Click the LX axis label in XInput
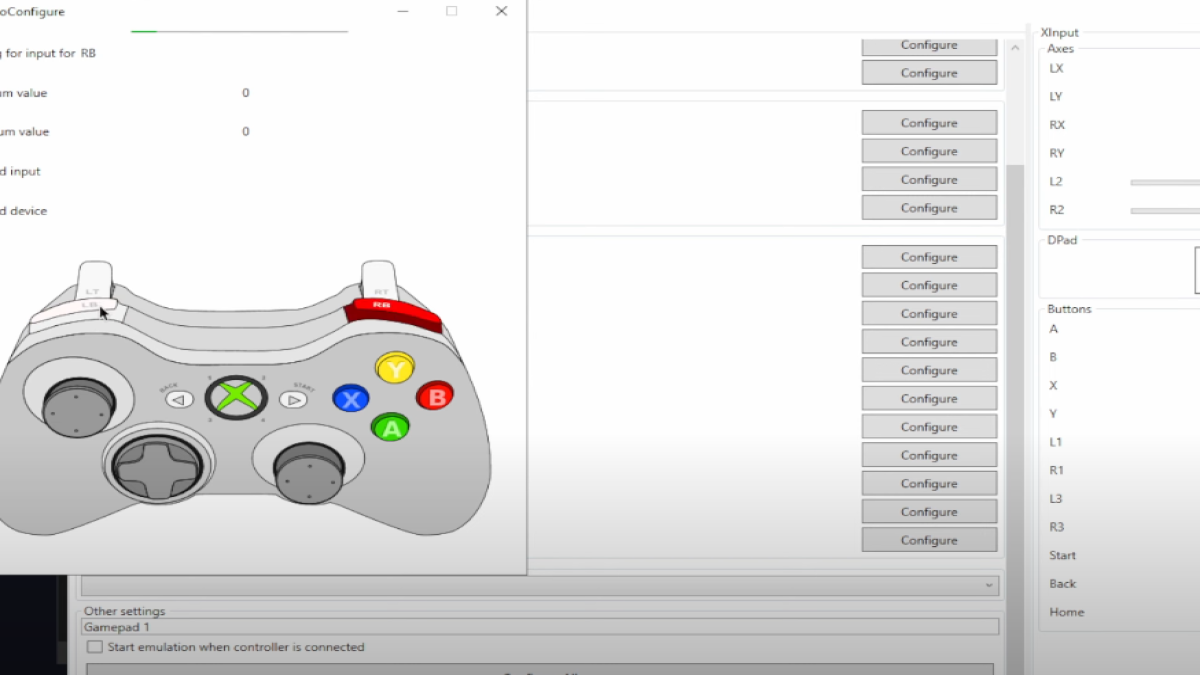This screenshot has height=675, width=1200. (x=1056, y=68)
